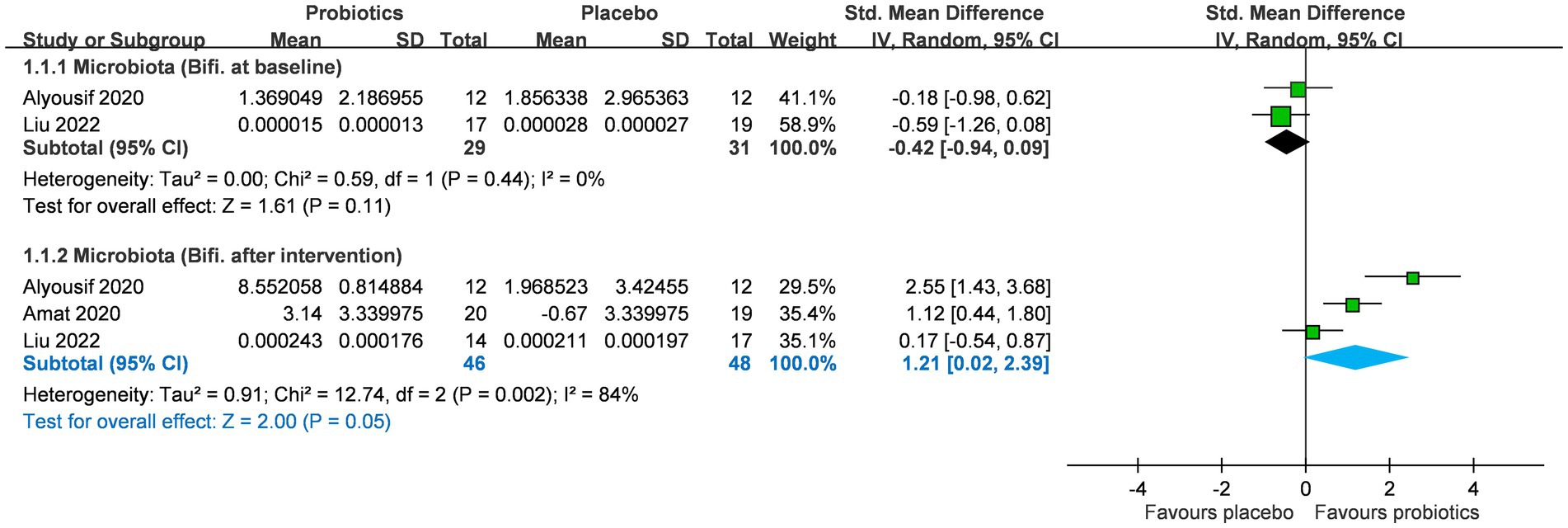Click the "Favours placebo" axis label

1218,512
